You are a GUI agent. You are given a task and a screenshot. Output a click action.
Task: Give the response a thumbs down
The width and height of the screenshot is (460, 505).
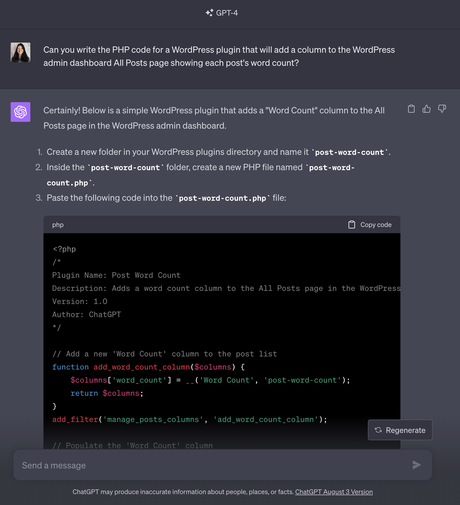coord(442,109)
